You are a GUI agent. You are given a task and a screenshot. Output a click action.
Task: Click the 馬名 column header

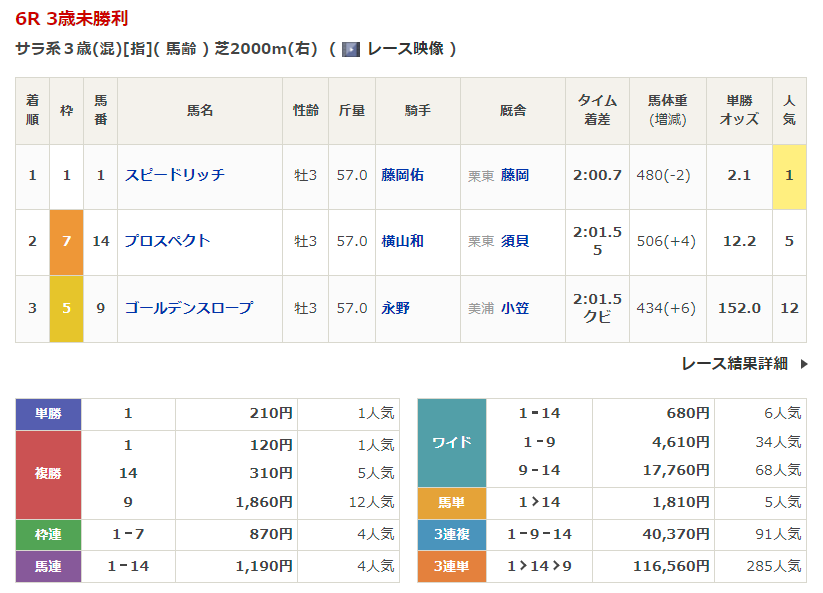click(200, 111)
